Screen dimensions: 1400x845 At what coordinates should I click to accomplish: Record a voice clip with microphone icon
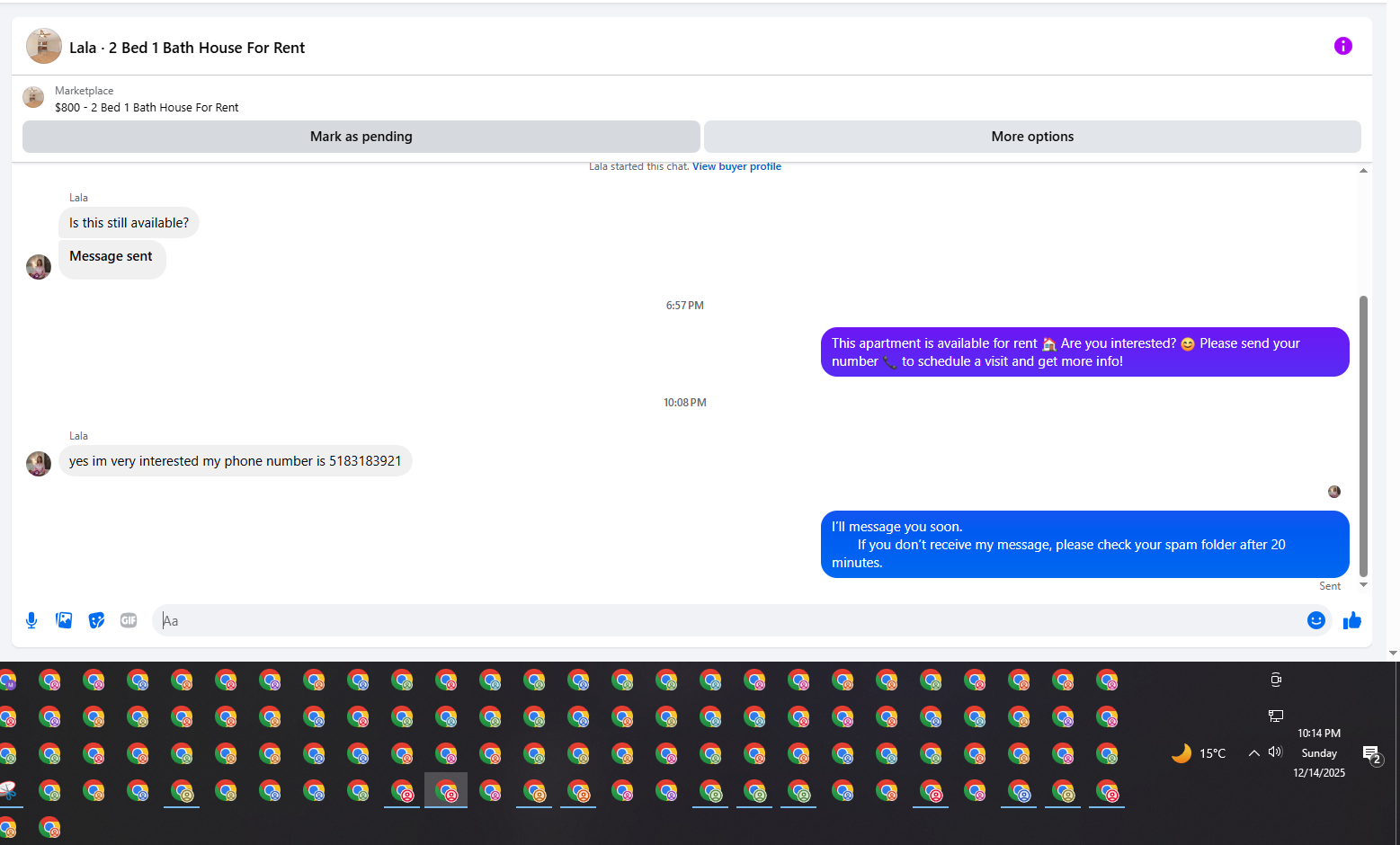tap(31, 620)
